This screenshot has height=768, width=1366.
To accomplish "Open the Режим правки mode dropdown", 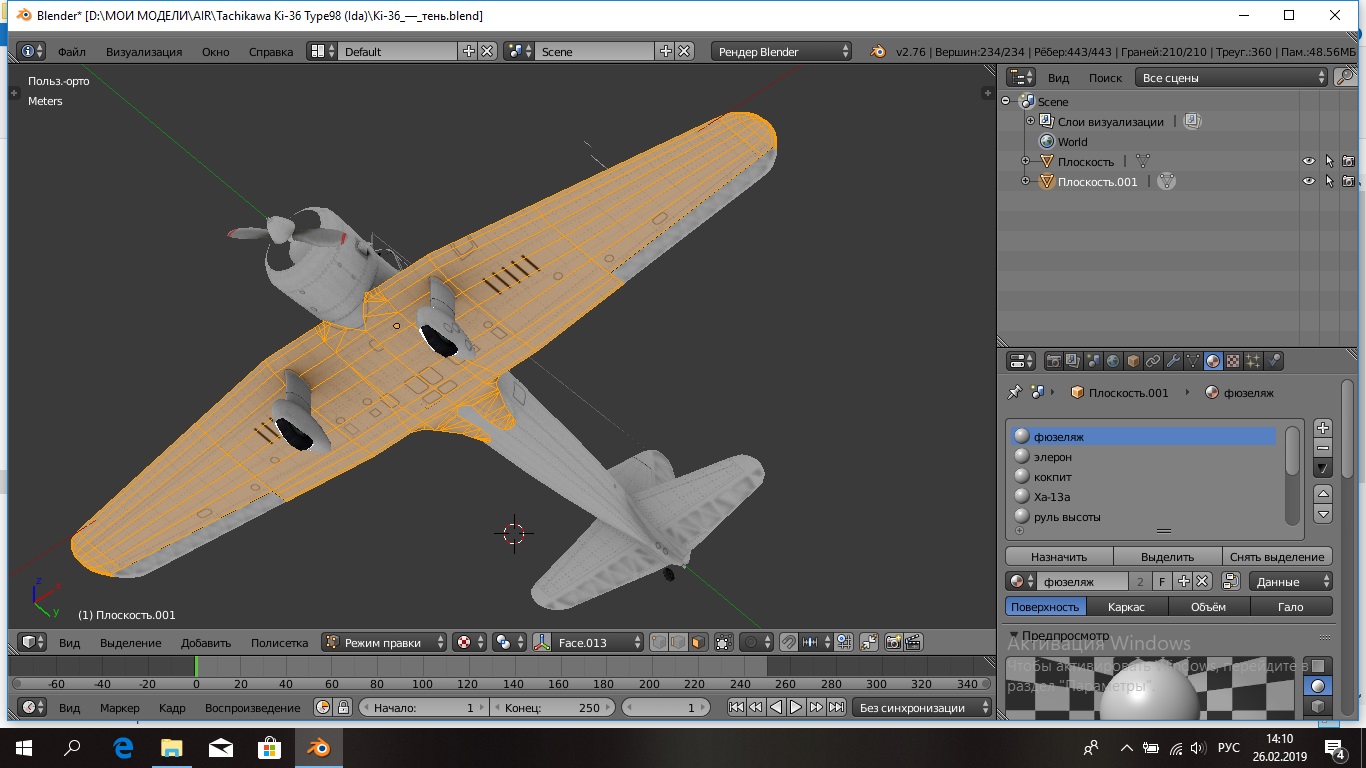I will [383, 642].
